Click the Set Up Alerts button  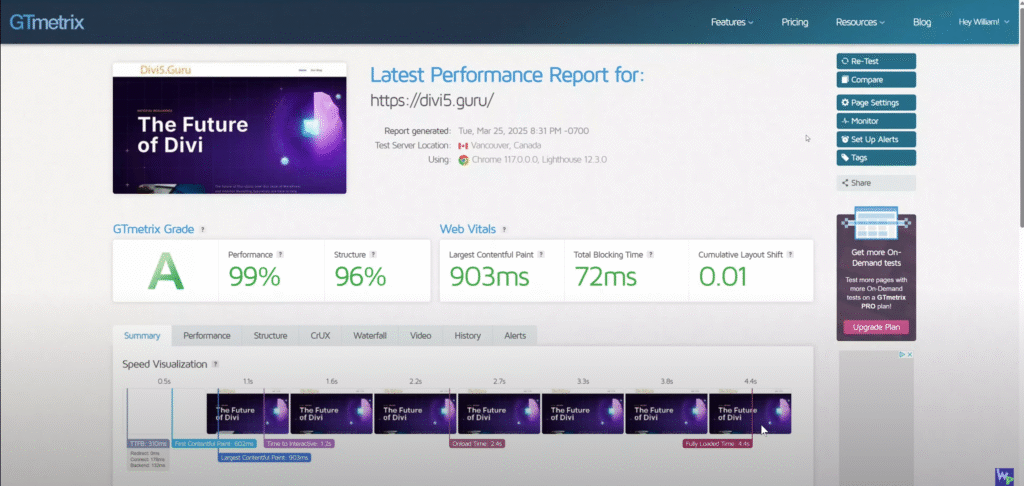point(876,139)
